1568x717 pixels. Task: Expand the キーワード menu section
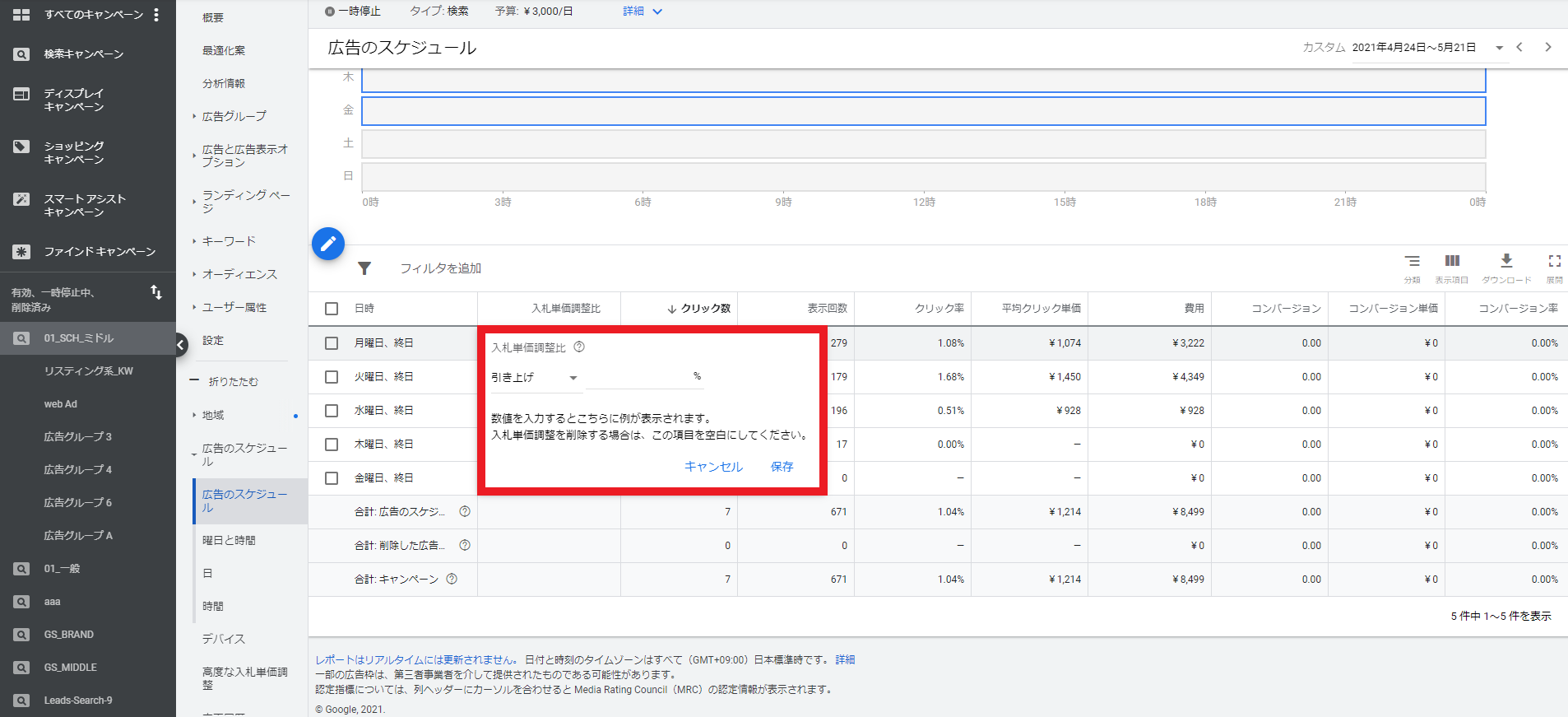tap(229, 241)
